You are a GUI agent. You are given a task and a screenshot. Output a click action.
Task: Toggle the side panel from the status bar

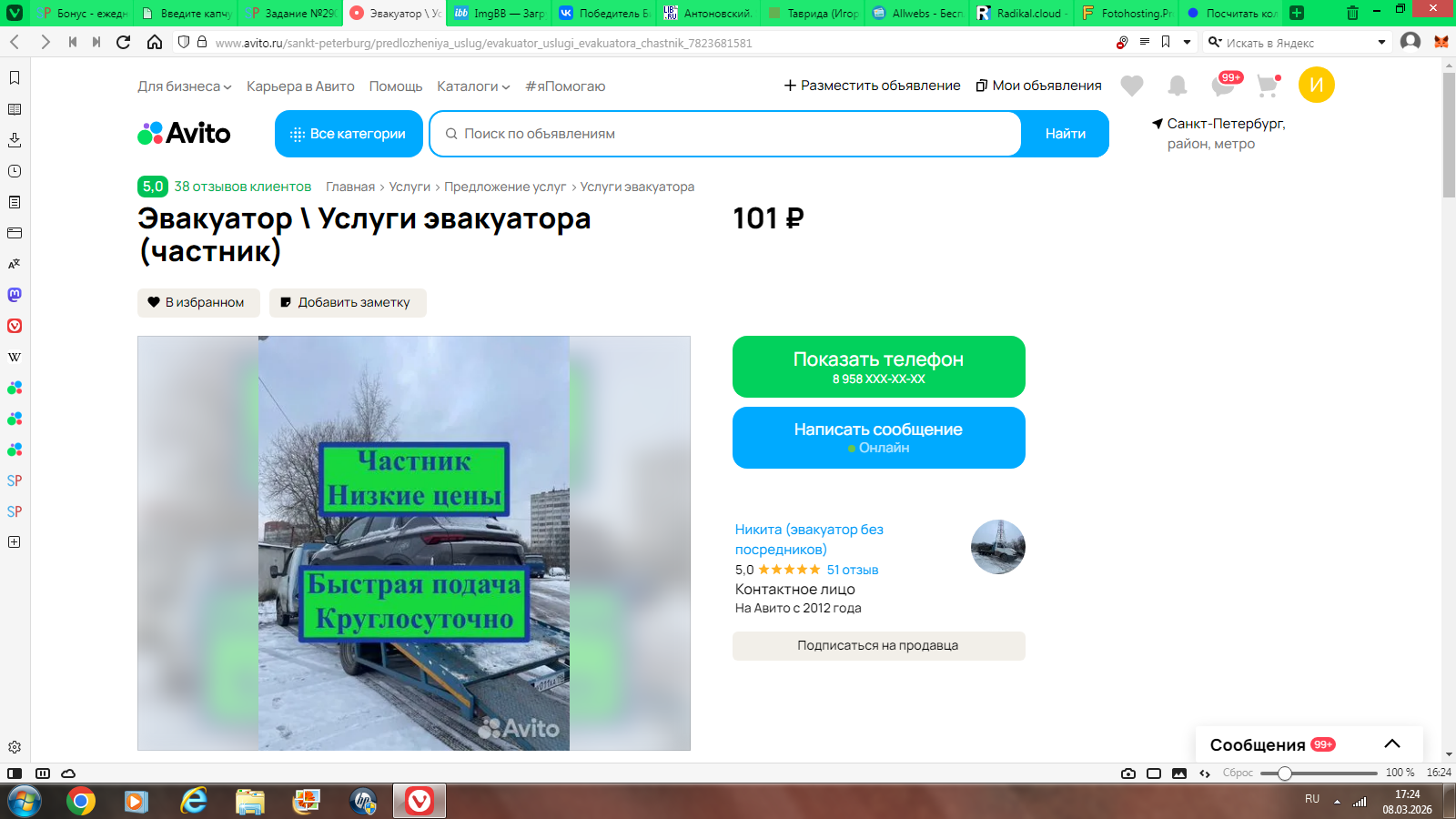[x=15, y=773]
